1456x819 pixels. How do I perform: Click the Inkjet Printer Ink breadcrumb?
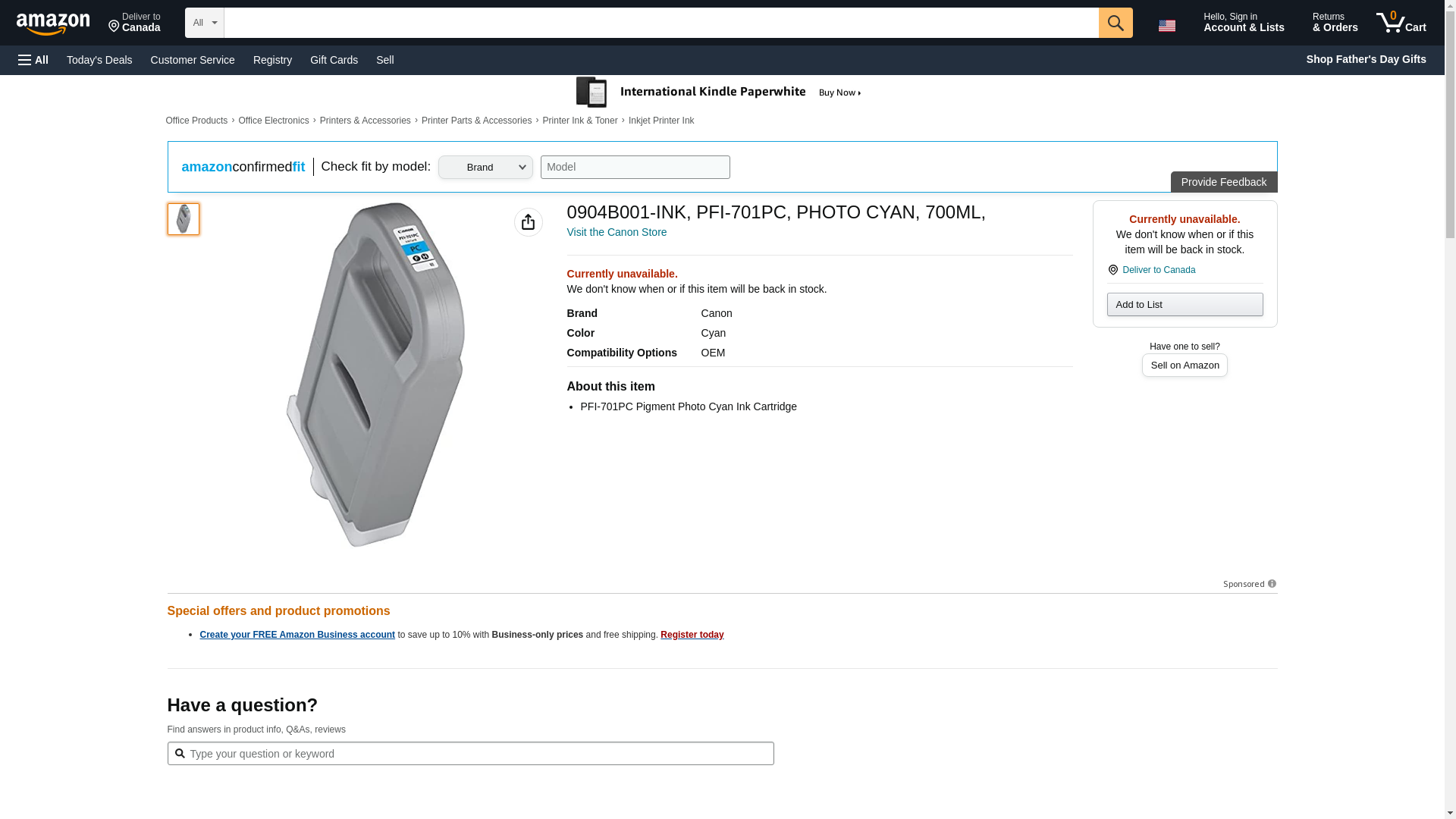coord(661,121)
